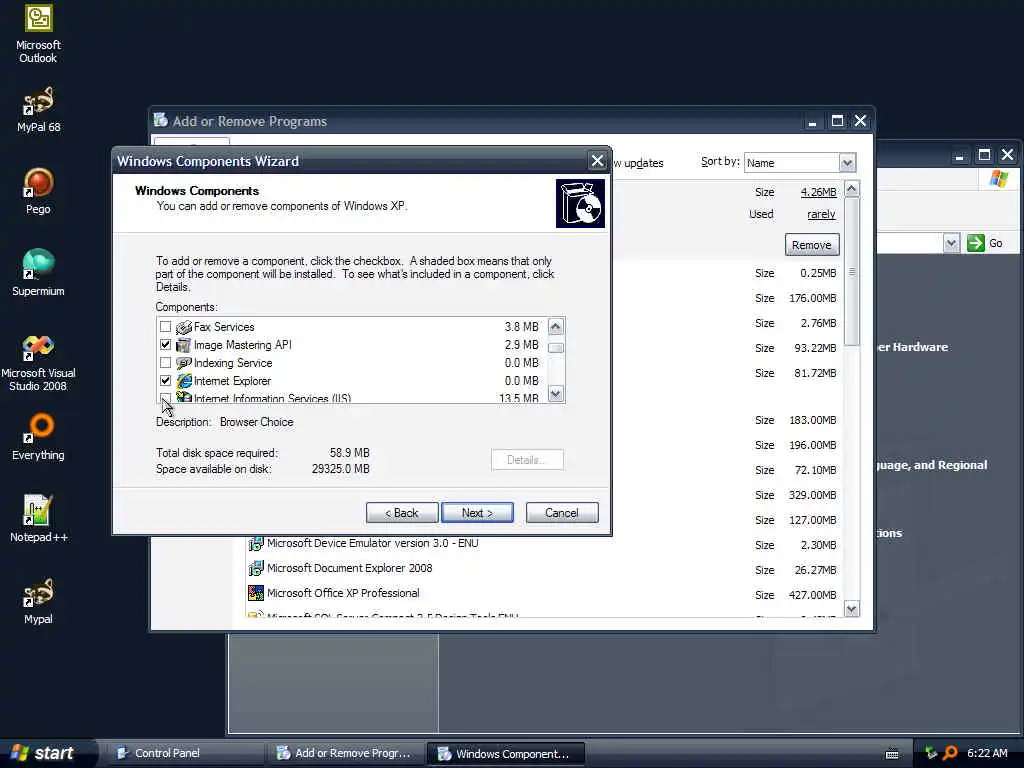
Task: Select Microsoft Device Emulator version 3.0 entry
Action: coord(372,543)
